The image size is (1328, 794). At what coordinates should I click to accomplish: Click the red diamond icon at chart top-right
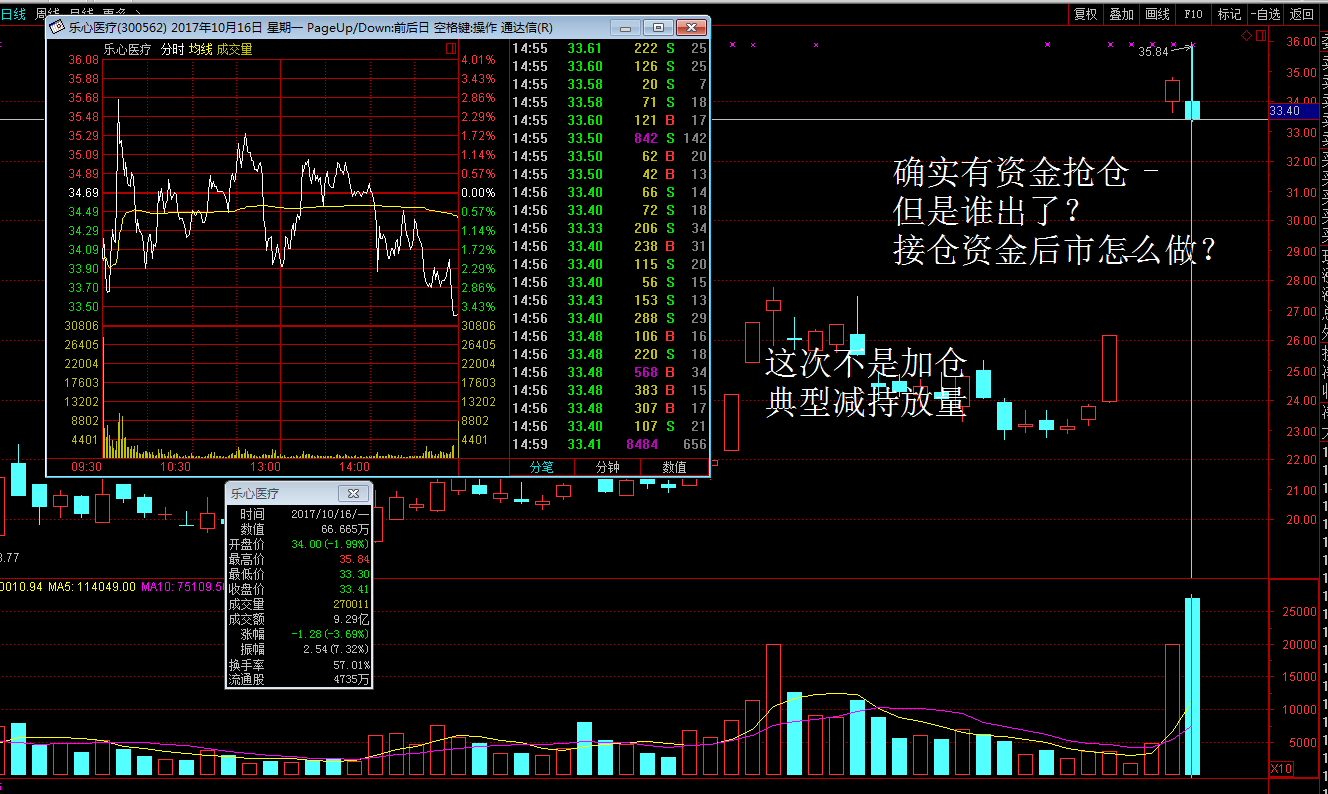(x=1246, y=36)
